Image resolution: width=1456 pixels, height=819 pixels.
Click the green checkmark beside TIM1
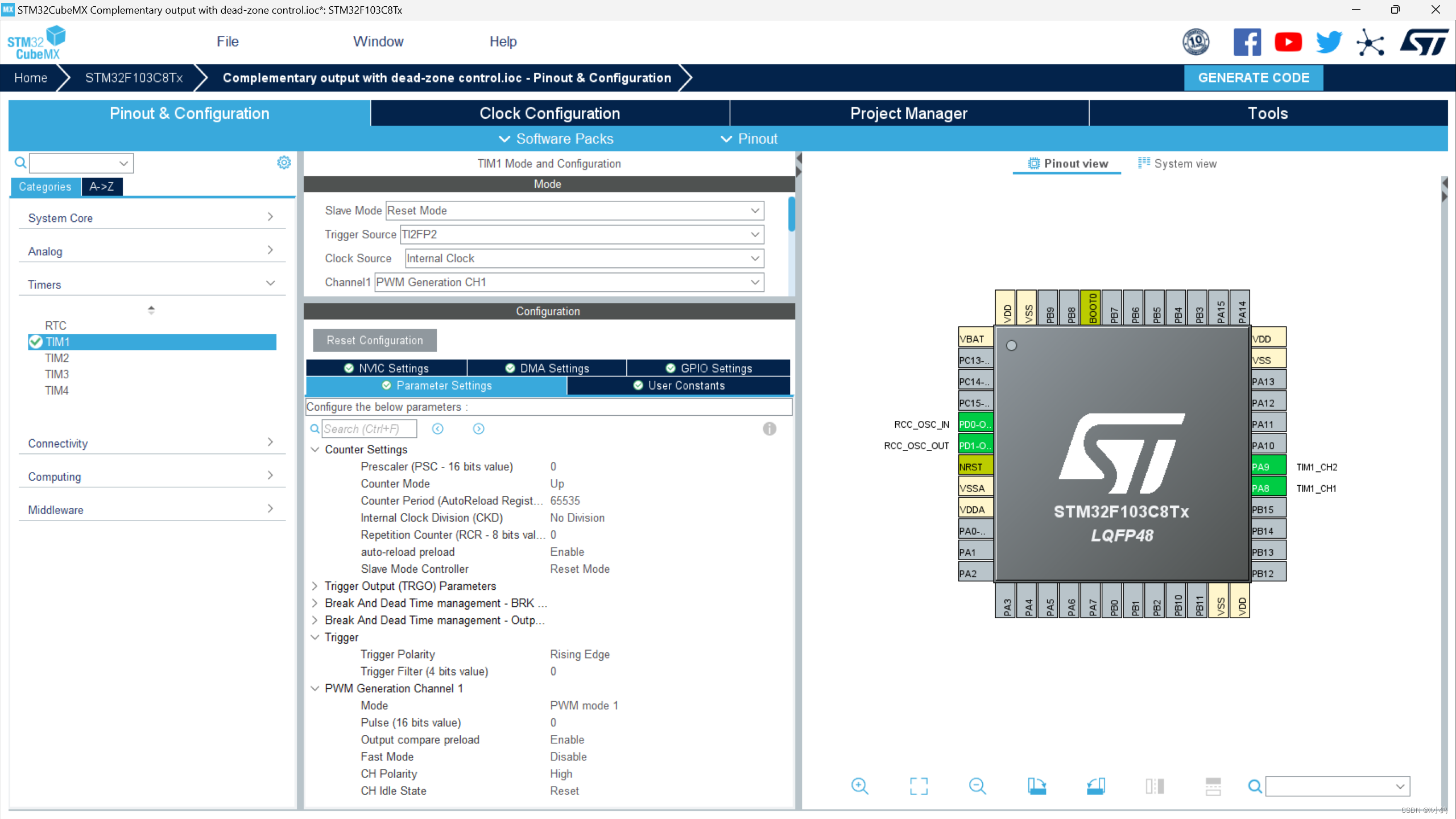coord(36,342)
